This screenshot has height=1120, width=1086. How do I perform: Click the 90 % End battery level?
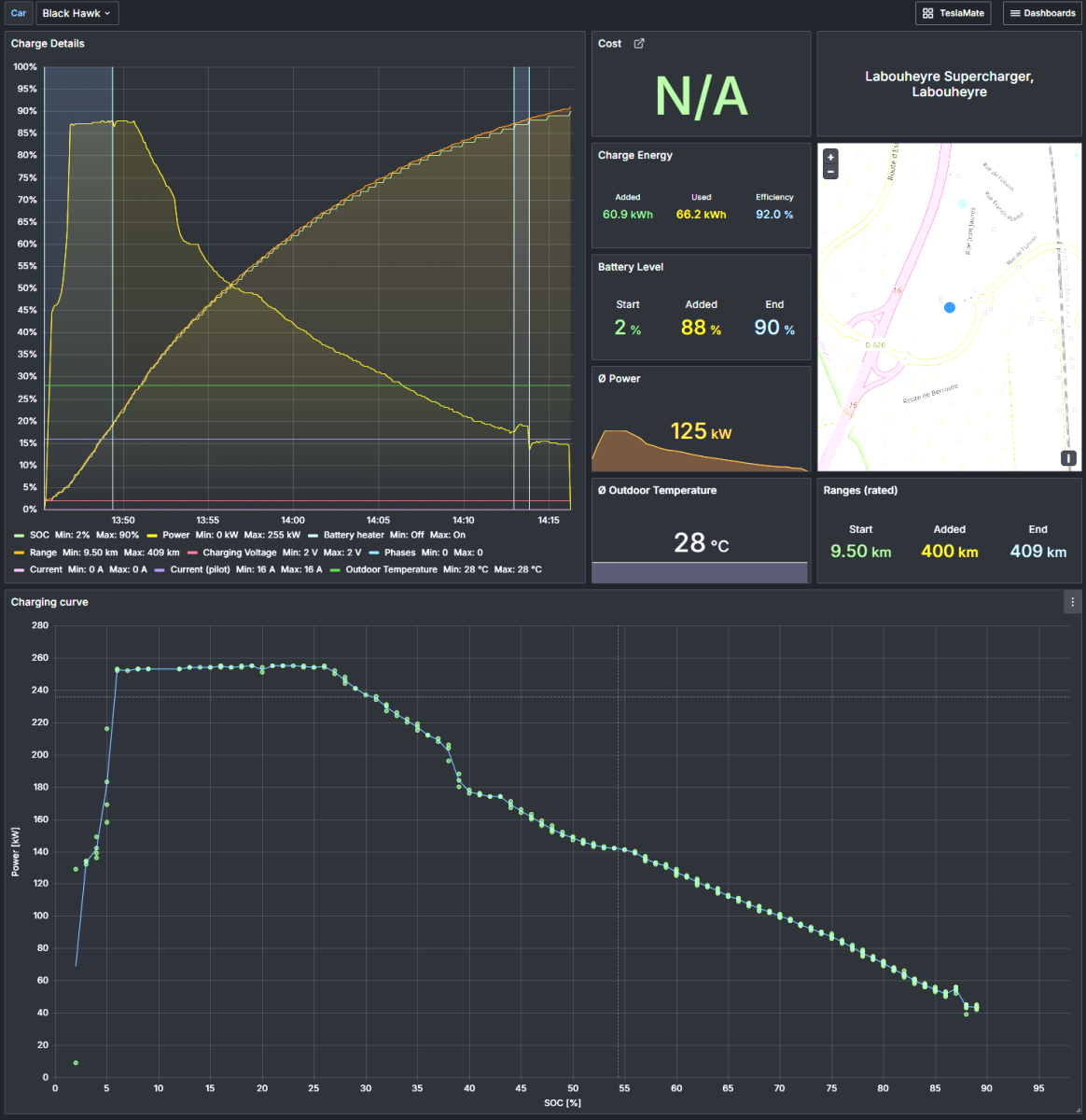pos(774,328)
